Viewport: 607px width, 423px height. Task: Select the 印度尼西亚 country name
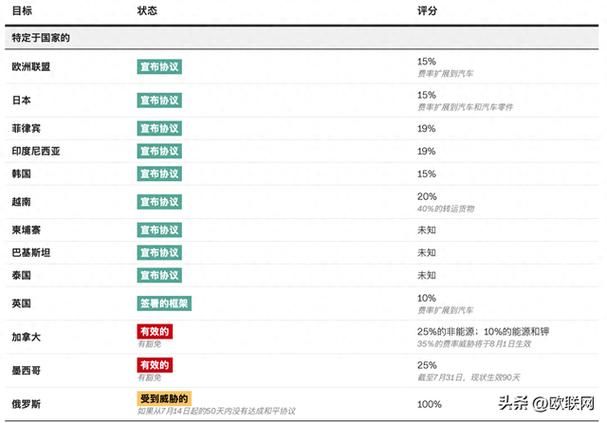point(36,151)
